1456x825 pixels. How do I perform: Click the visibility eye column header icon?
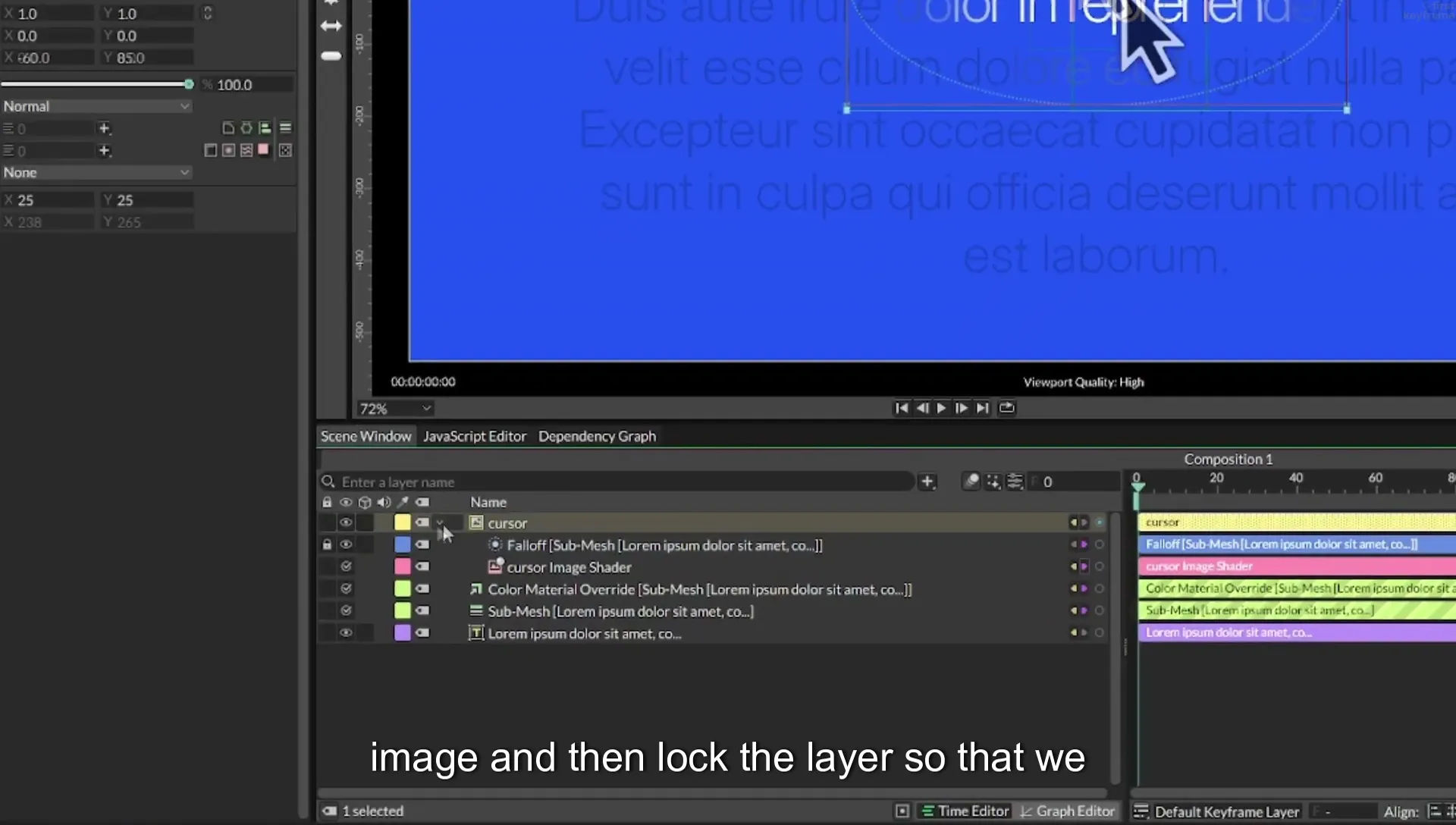pyautogui.click(x=346, y=502)
